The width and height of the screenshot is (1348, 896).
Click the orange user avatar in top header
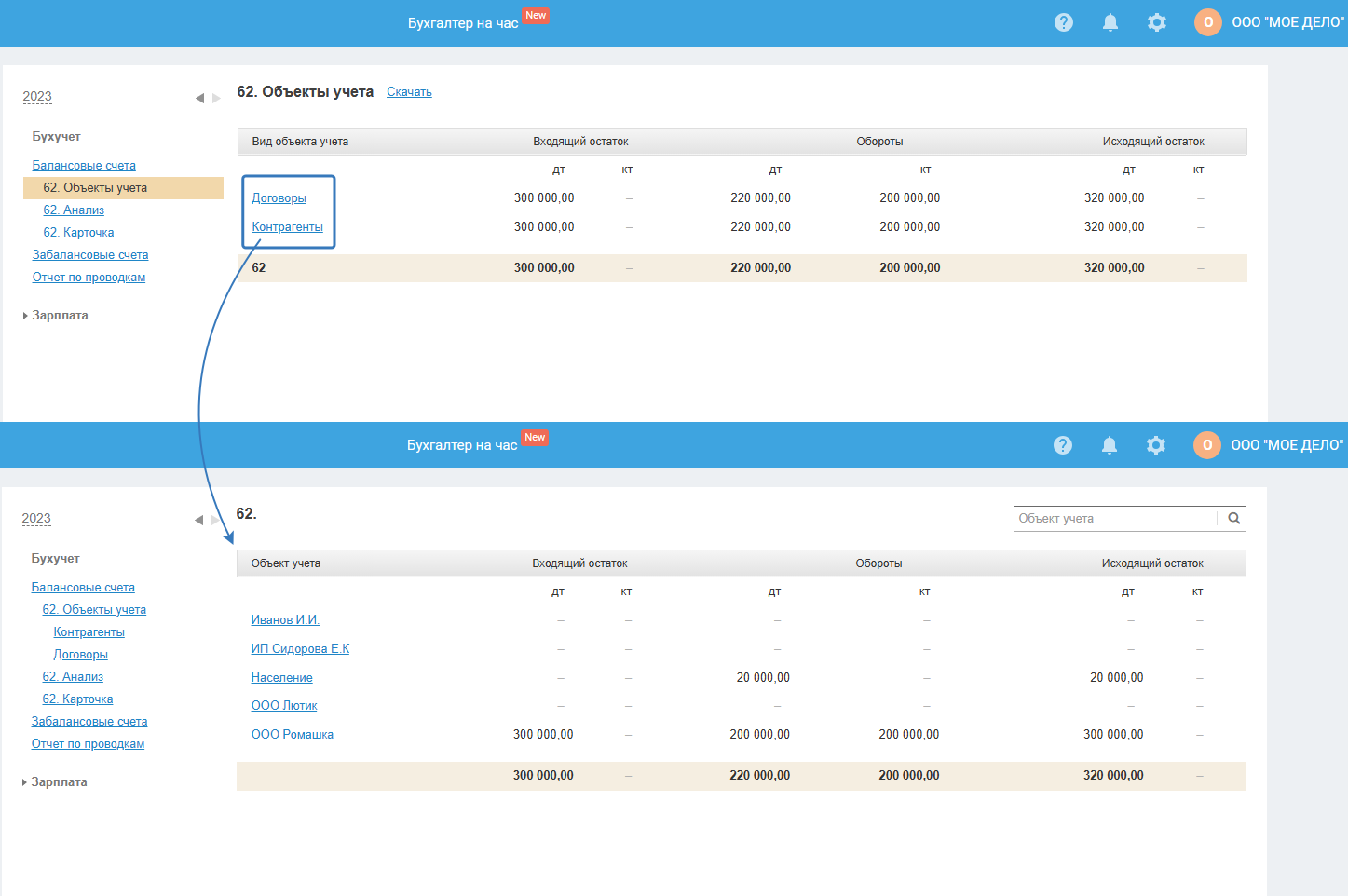(x=1208, y=22)
